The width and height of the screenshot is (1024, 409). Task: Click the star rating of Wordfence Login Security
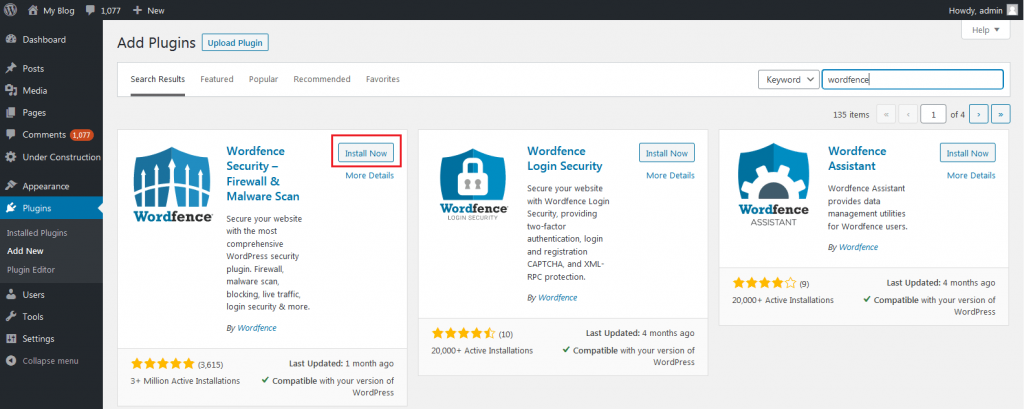click(x=464, y=333)
